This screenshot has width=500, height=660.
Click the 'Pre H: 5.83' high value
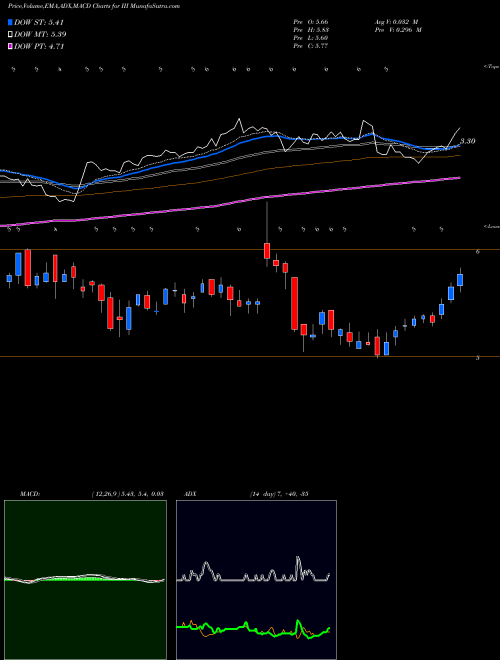311,30
